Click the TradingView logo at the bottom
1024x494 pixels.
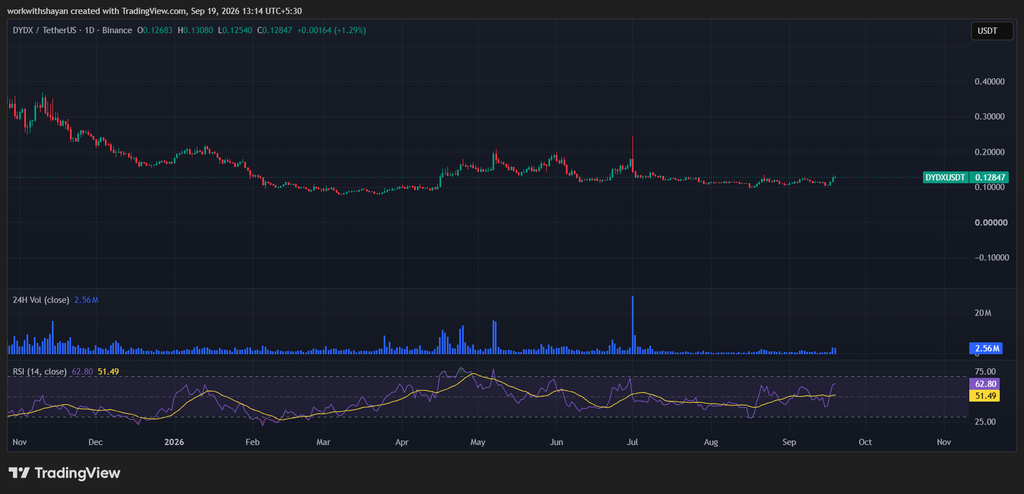click(x=64, y=473)
